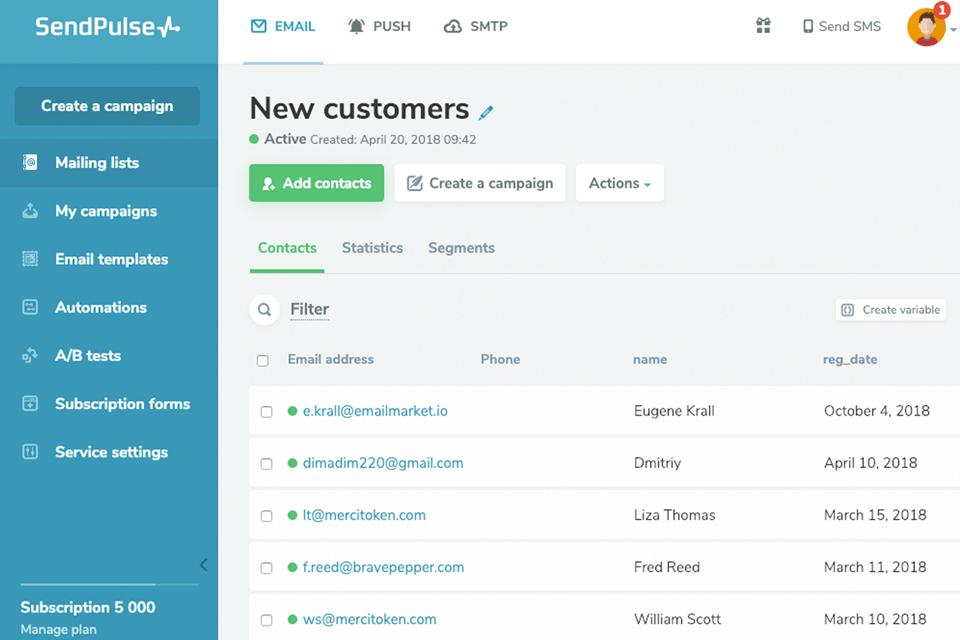The height and width of the screenshot is (640, 960).
Task: Click the Create variable button
Action: [891, 310]
